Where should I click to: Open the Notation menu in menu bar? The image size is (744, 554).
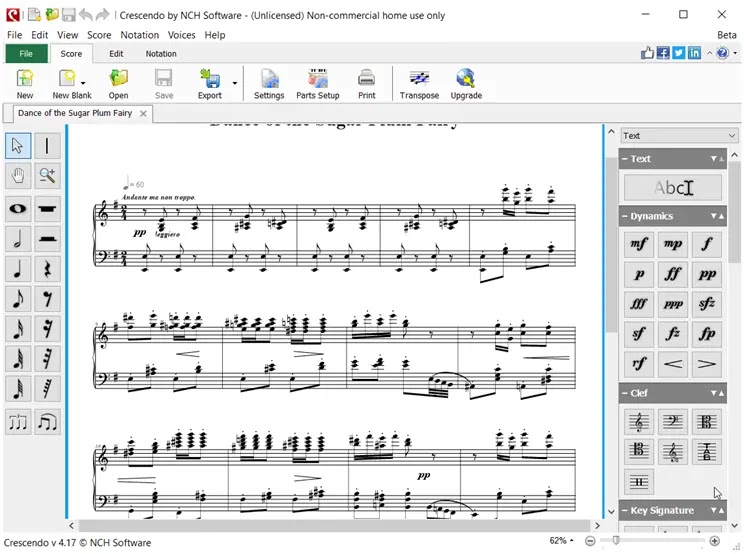140,35
